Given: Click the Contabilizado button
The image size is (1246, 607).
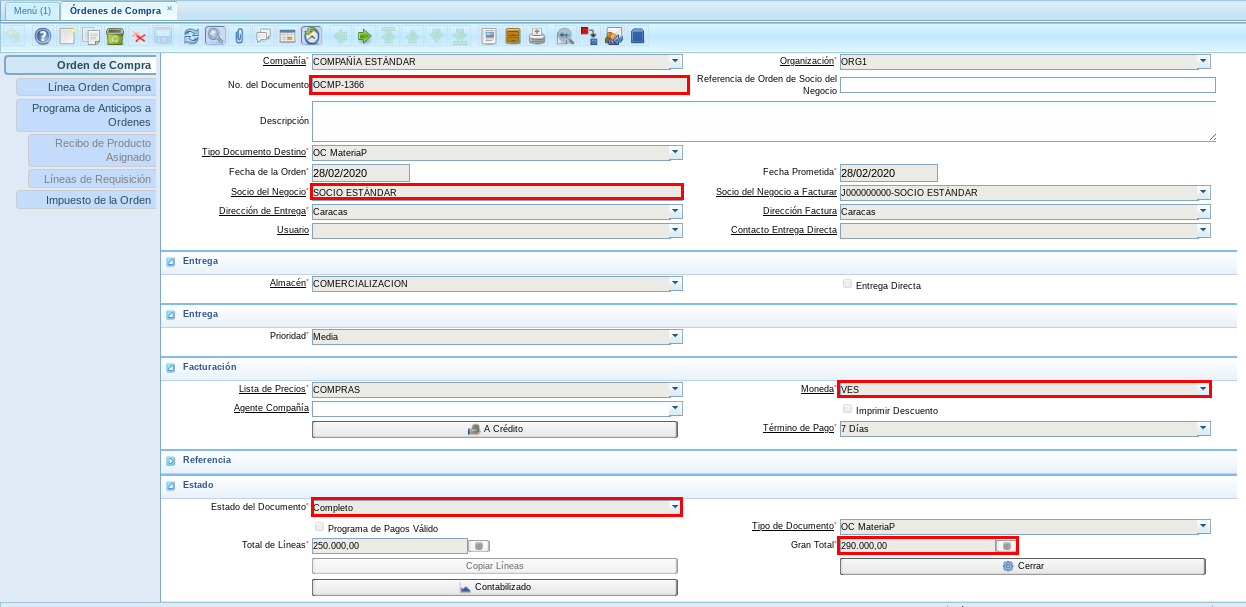Looking at the screenshot, I should pos(494,587).
